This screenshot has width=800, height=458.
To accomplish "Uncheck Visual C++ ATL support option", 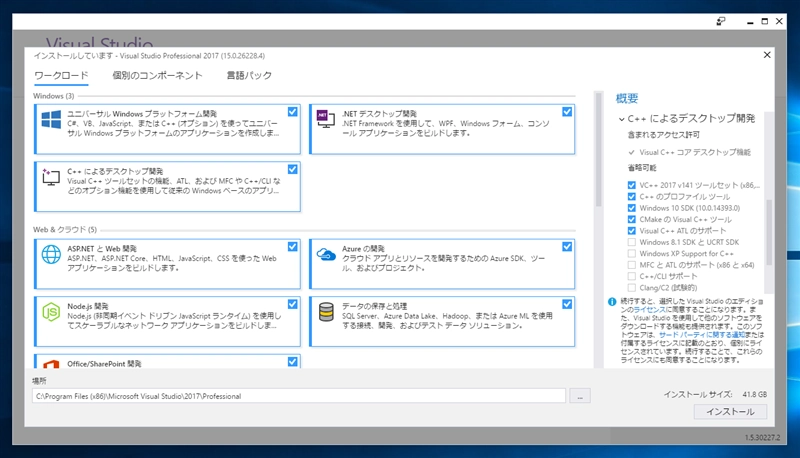I will [x=632, y=231].
